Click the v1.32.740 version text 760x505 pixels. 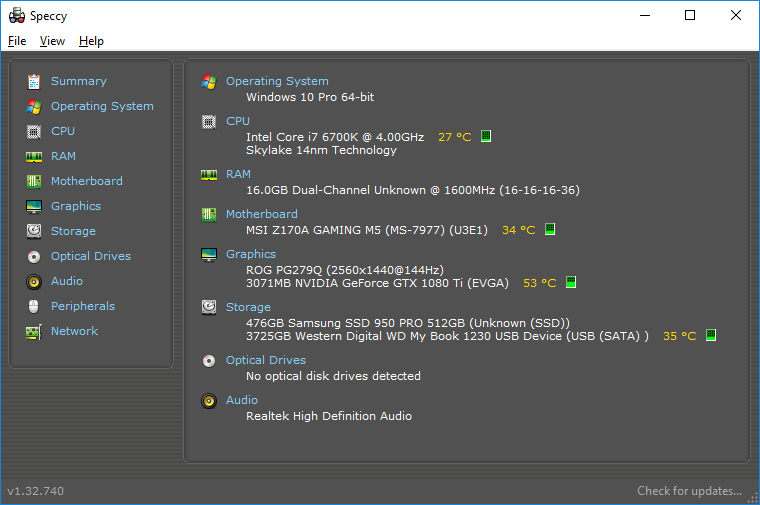coord(35,491)
